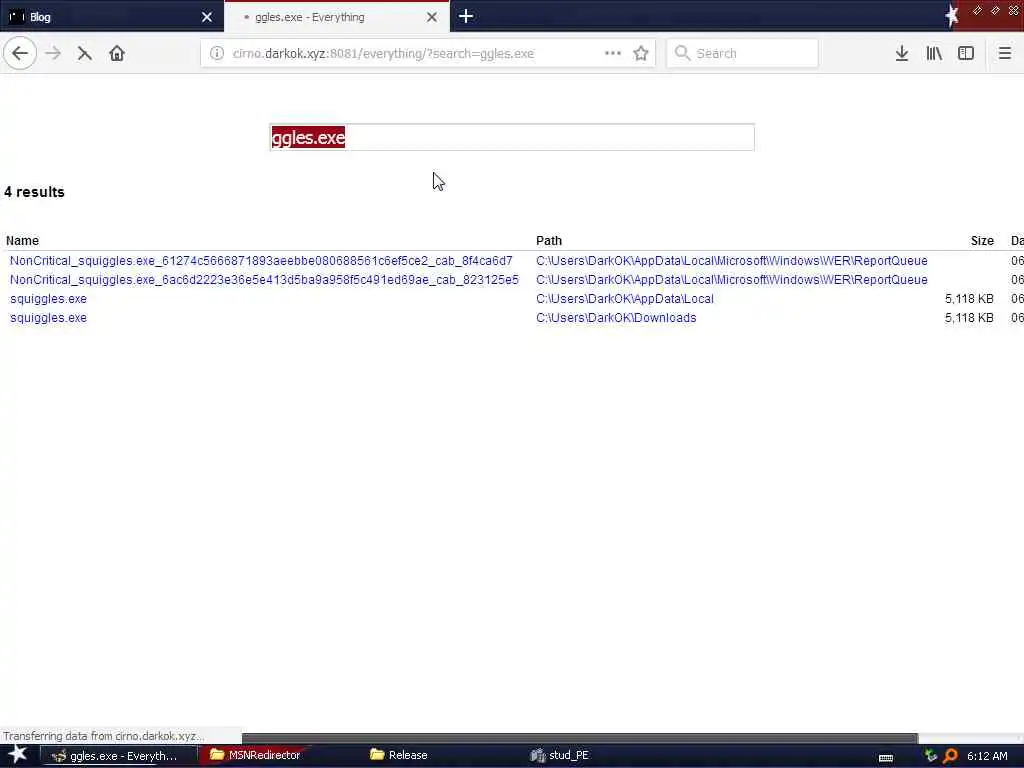Image resolution: width=1024 pixels, height=768 pixels.
Task: Select the ggles.exe - Everything tab
Action: (336, 17)
